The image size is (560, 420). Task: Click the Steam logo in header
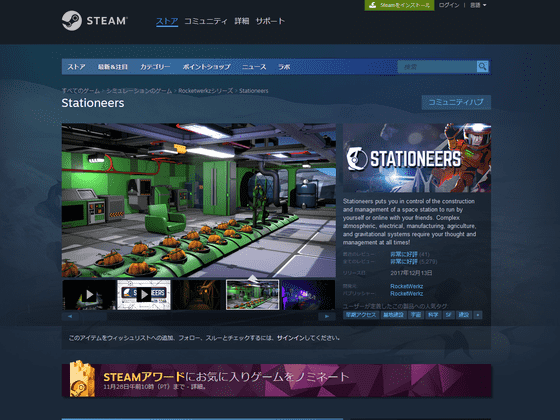tap(95, 21)
